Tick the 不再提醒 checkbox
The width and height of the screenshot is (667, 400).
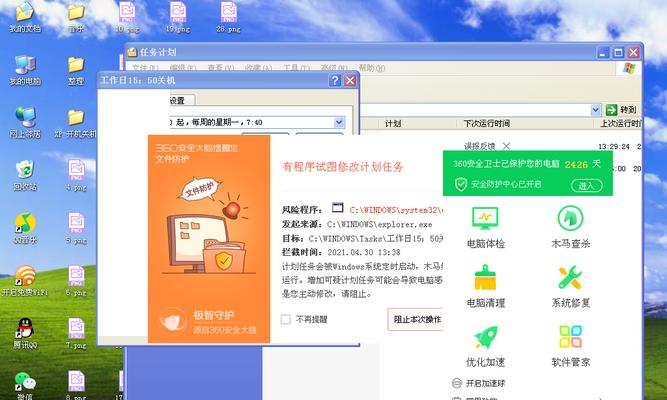pyautogui.click(x=285, y=319)
